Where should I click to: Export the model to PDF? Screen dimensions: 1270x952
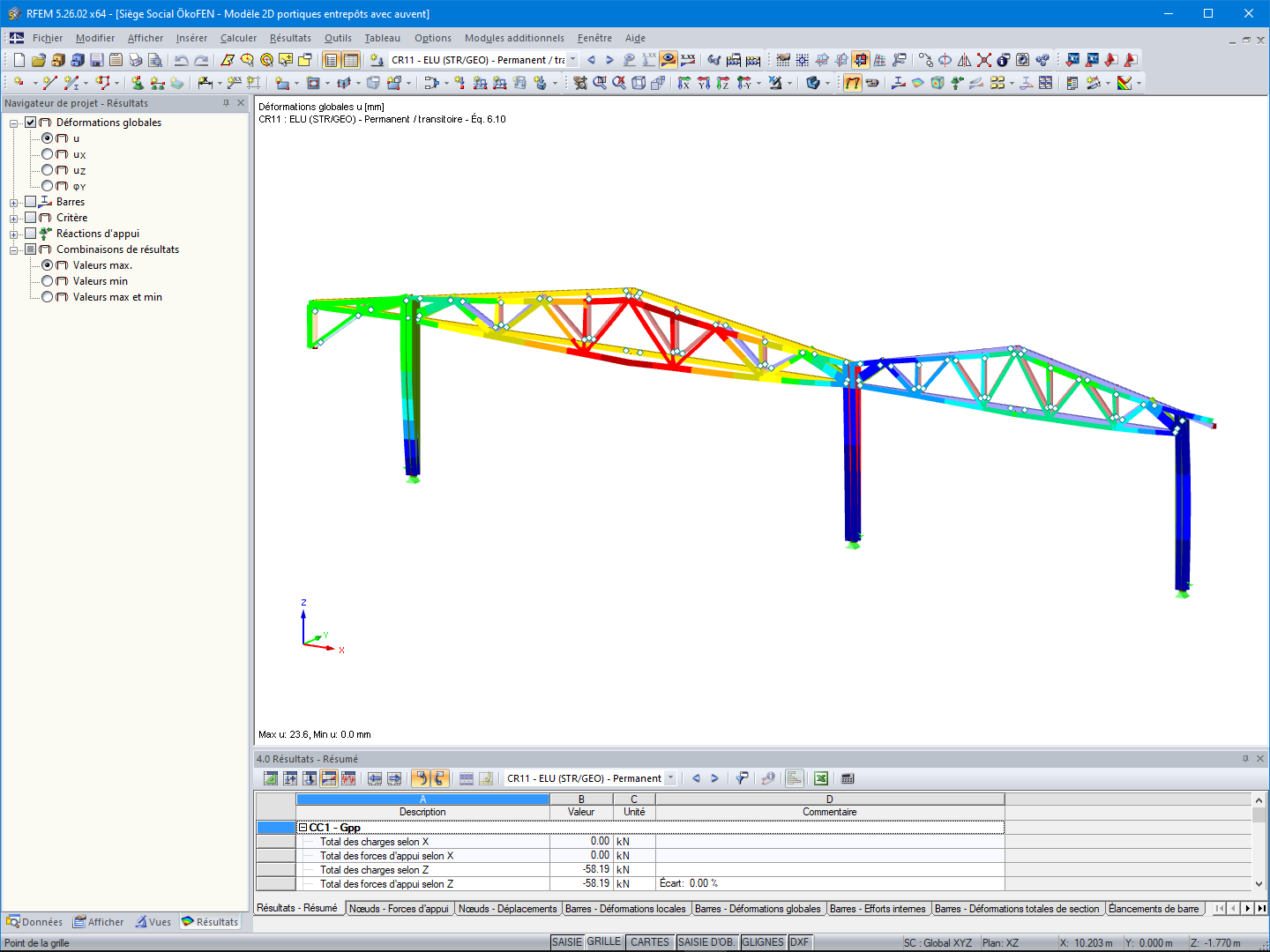[1131, 59]
